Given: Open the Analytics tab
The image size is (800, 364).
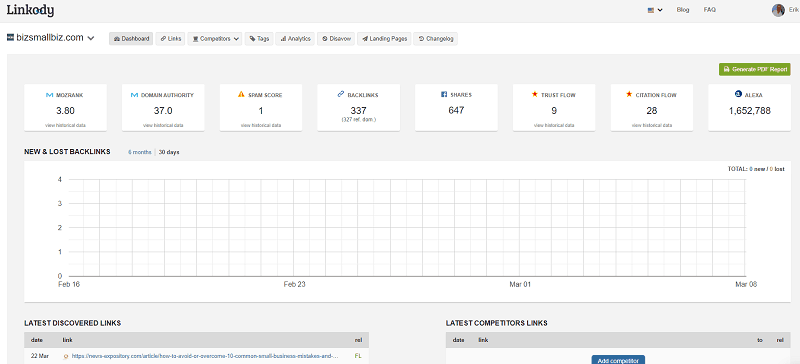Looking at the screenshot, I should [x=295, y=39].
